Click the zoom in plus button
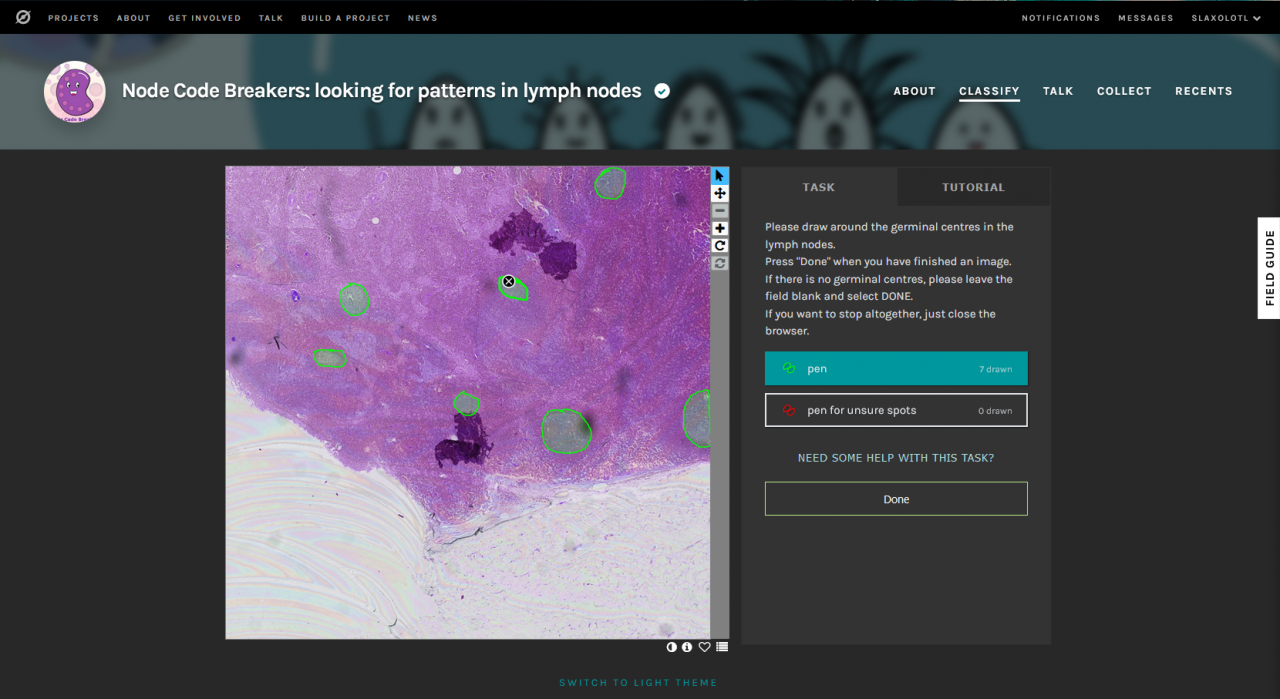The image size is (1280, 699). (720, 228)
